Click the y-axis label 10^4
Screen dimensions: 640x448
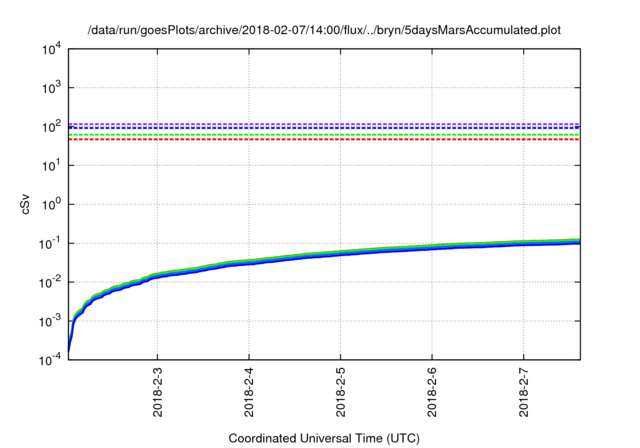tap(51, 49)
